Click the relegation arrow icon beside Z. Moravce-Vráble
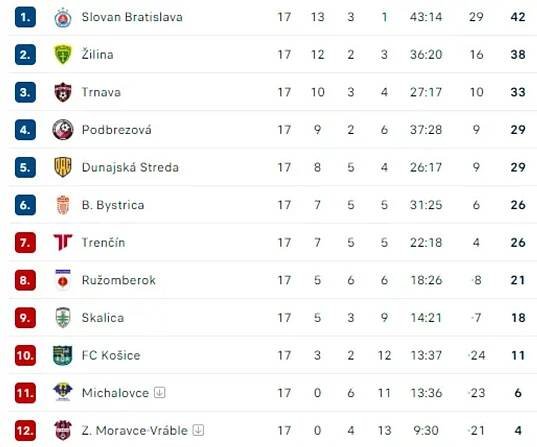Viewport: 537px width, 447px height. tap(198, 430)
